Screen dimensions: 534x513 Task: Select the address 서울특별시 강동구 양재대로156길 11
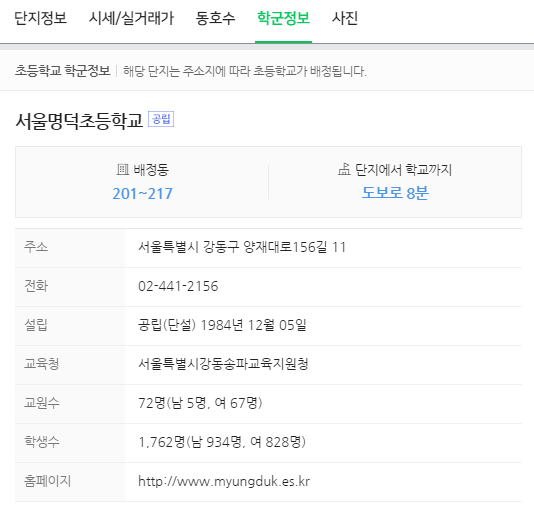coord(242,247)
